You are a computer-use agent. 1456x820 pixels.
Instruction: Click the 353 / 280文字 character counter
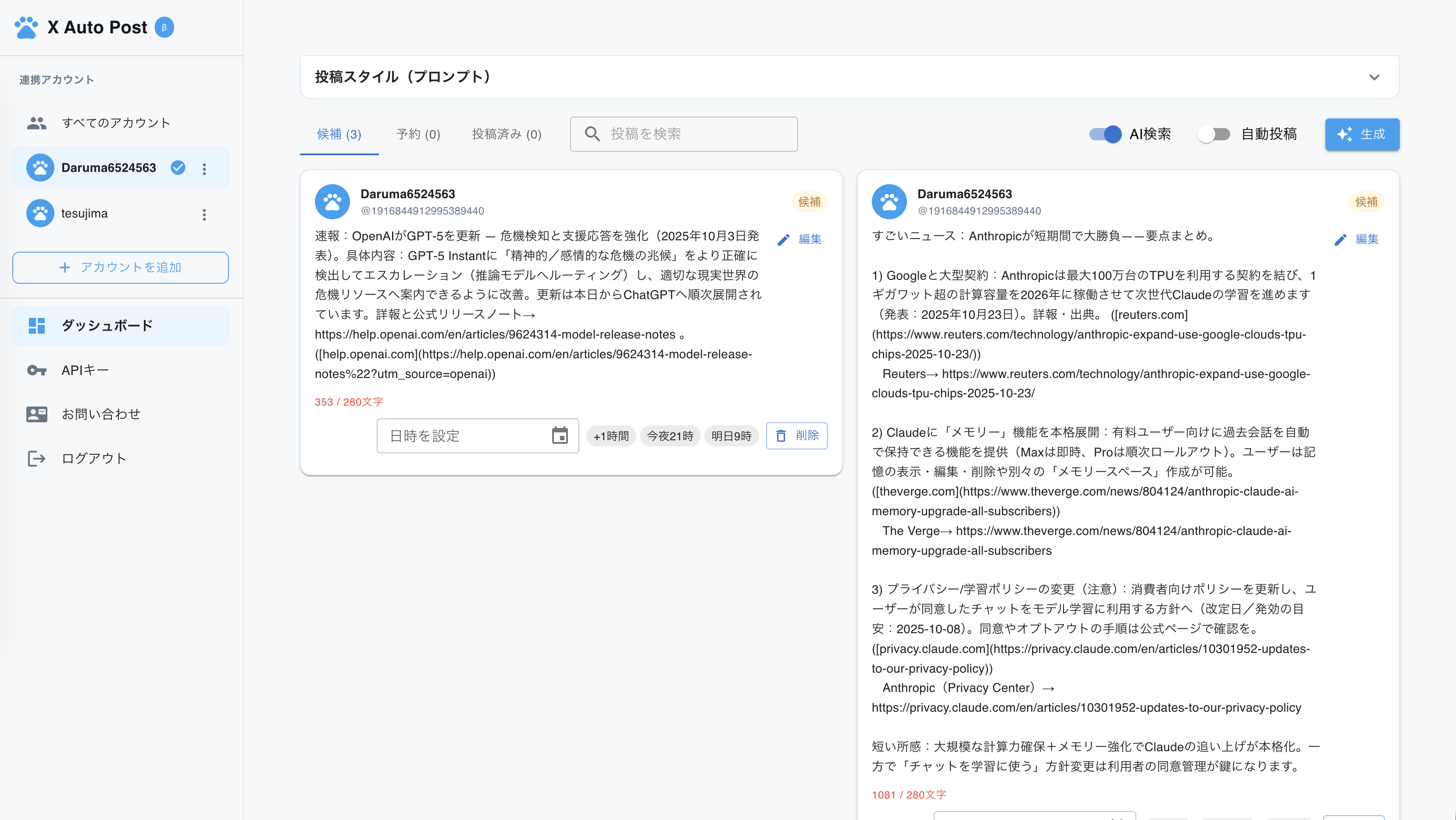349,402
